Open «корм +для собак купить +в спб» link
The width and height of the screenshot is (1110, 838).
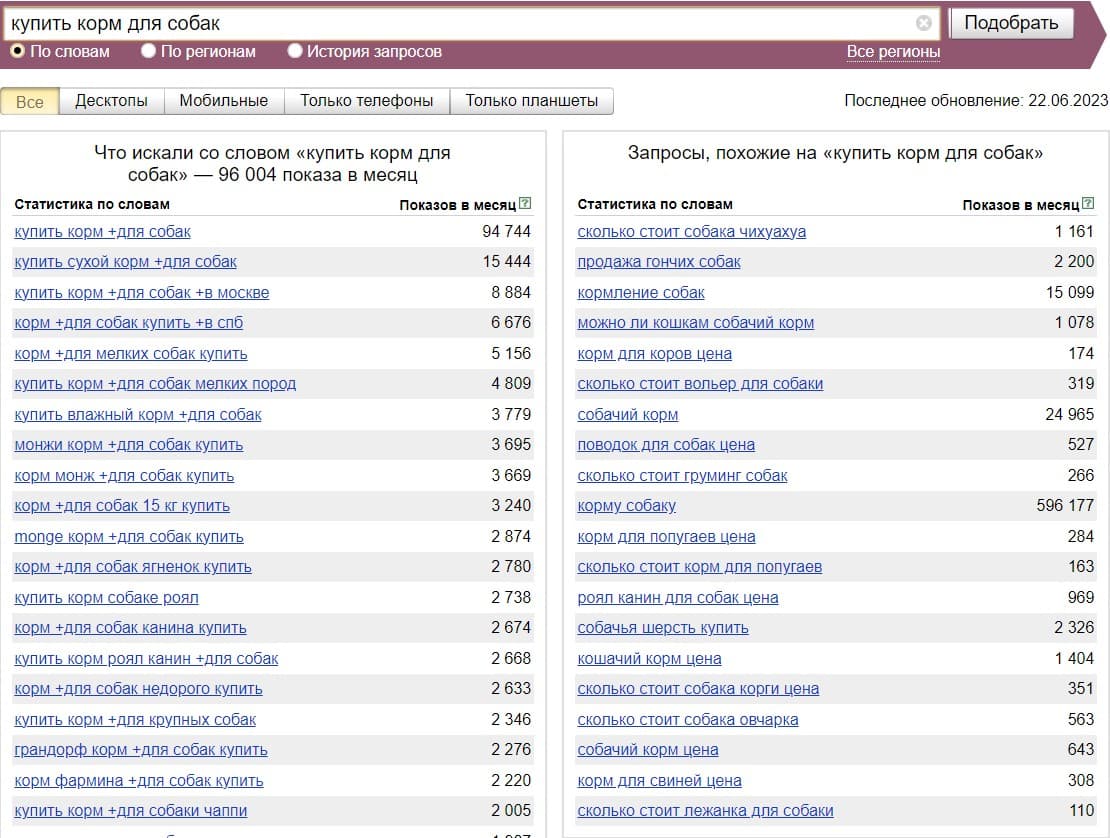129,323
